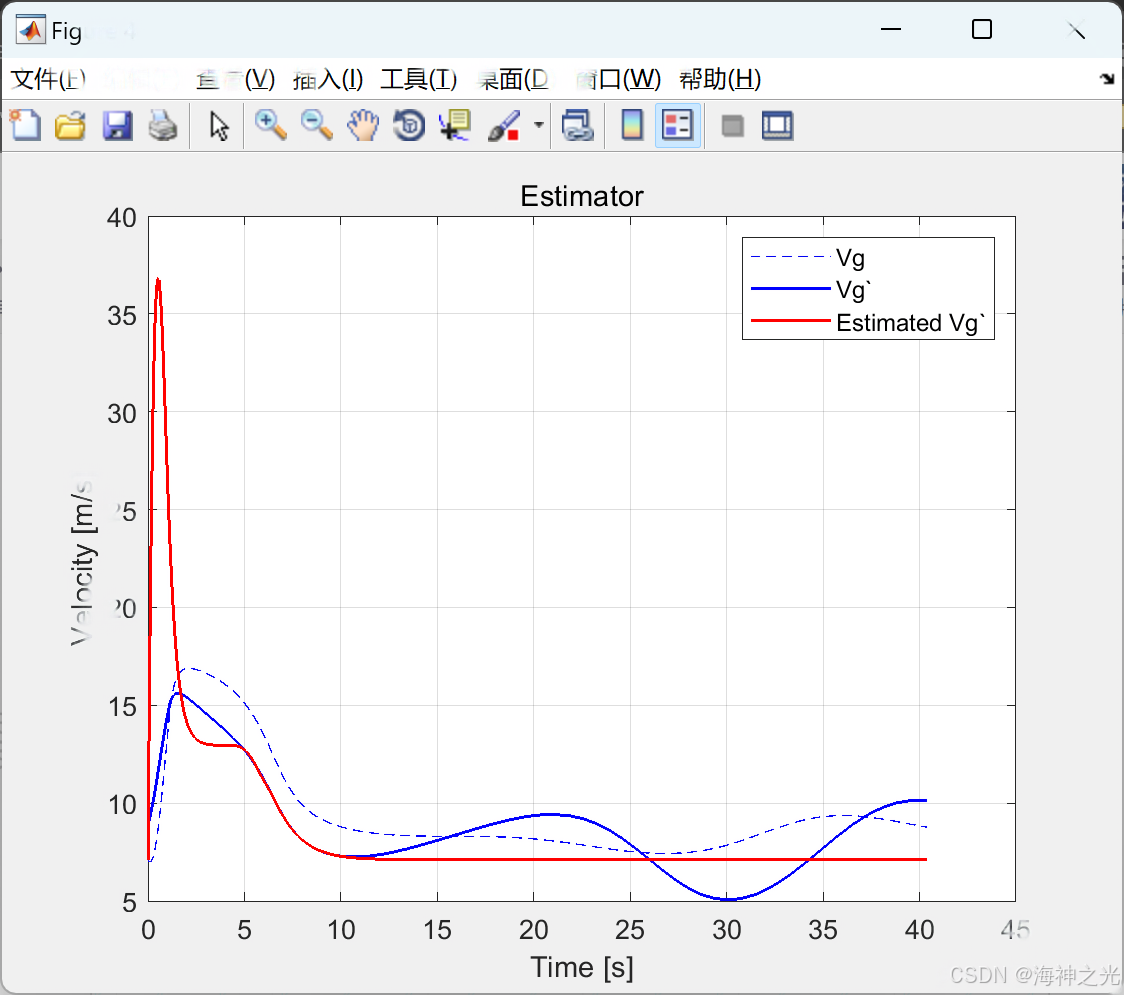The image size is (1124, 995).
Task: Select the Edit Plot arrow tool
Action: (x=219, y=125)
